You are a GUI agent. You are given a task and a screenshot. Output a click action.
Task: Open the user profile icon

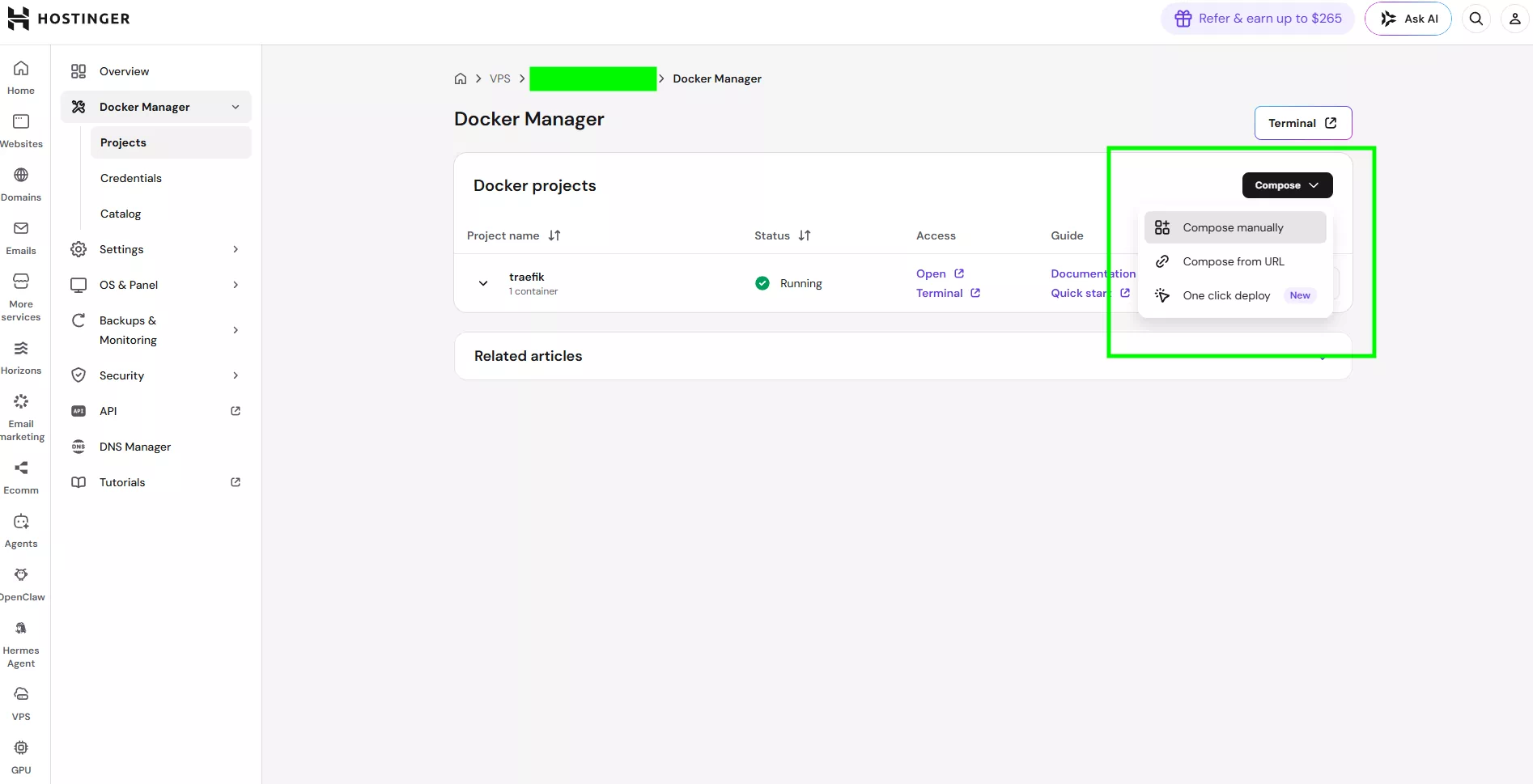pos(1515,19)
